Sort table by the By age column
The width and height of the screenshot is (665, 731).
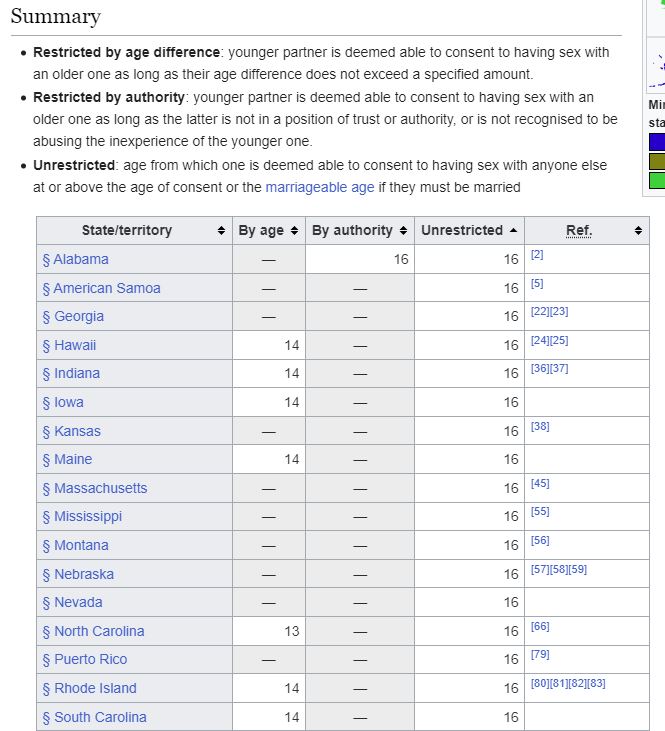pos(294,230)
